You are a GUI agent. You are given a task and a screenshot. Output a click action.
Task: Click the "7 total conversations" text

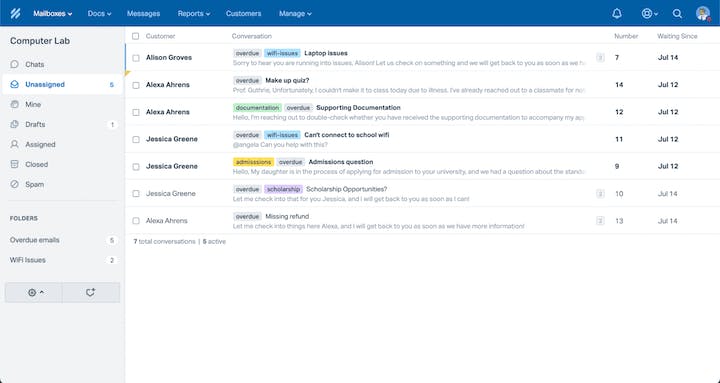[164, 241]
